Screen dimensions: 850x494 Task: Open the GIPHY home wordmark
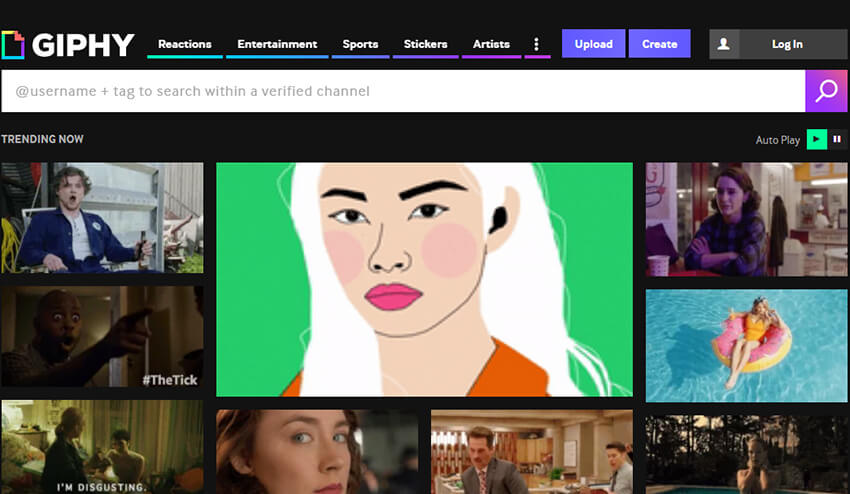[83, 45]
